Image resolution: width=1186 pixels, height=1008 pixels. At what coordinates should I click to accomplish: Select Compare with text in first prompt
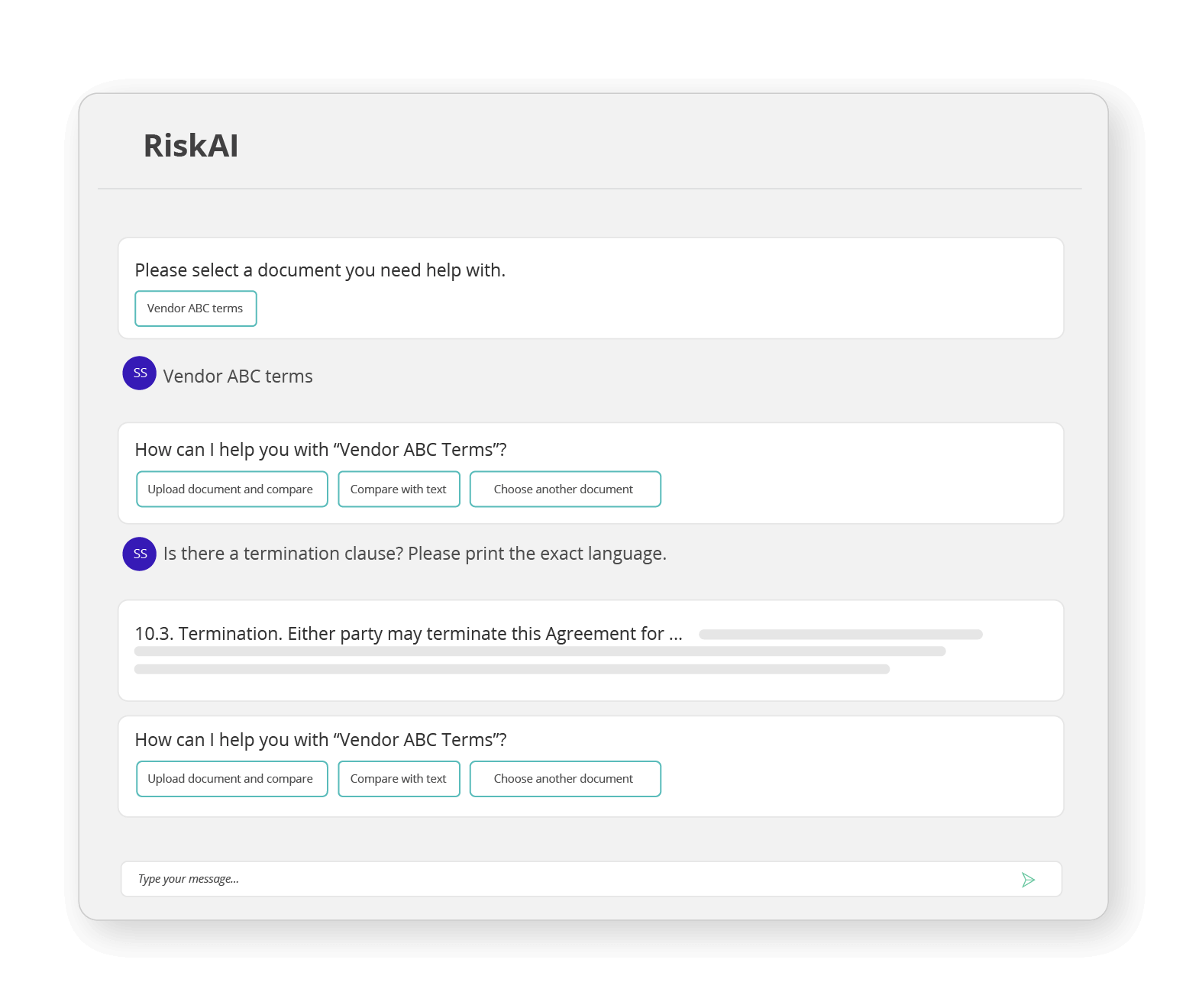(398, 489)
